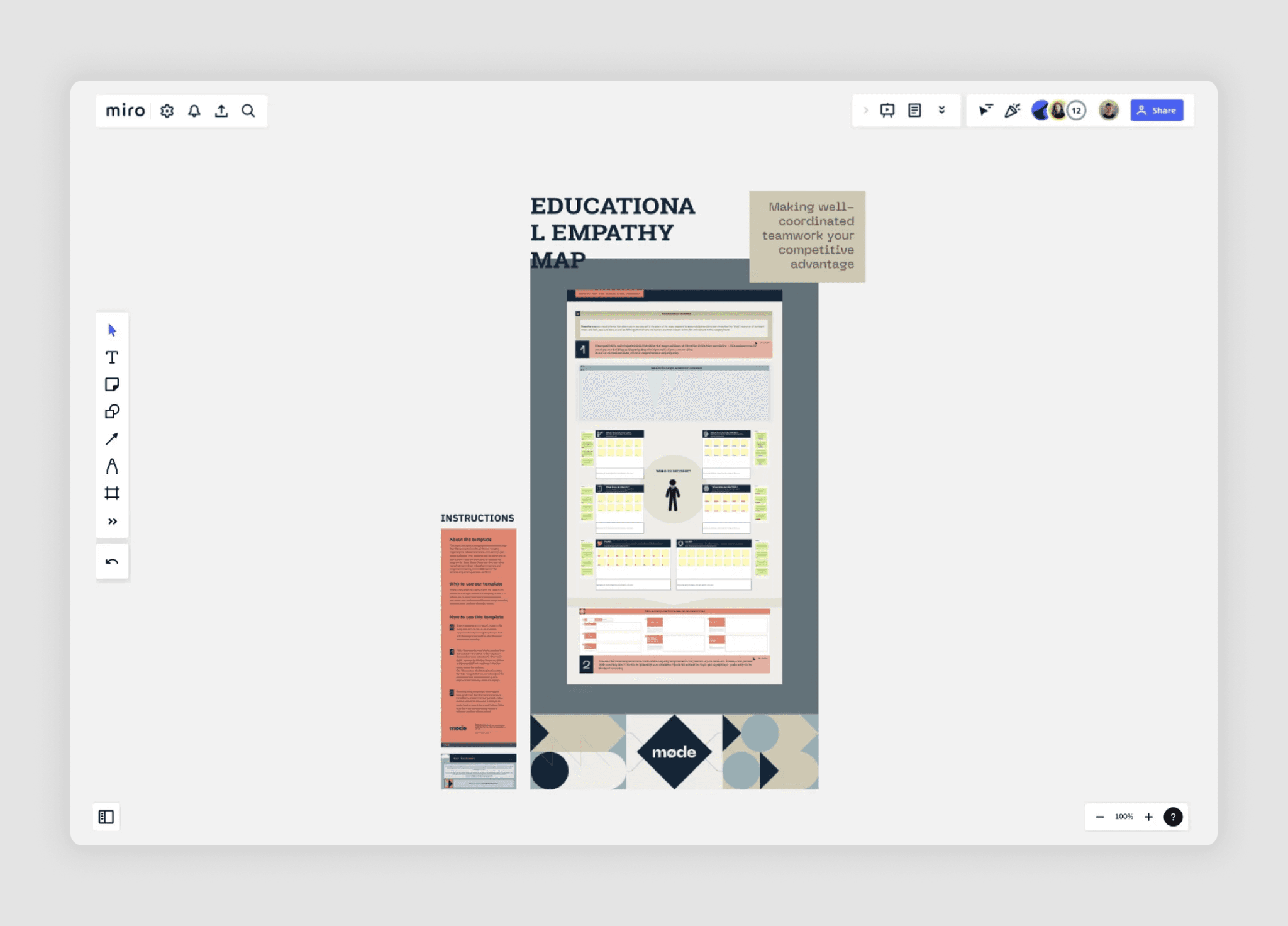Screen dimensions: 1288x926
Task: Open help with the question mark button
Action: tap(1173, 817)
